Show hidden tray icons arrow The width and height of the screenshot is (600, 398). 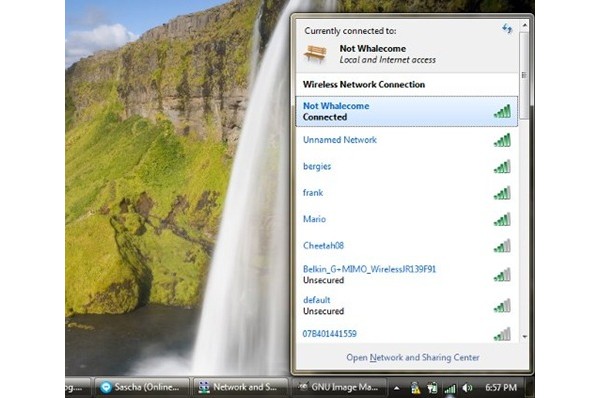coord(397,388)
